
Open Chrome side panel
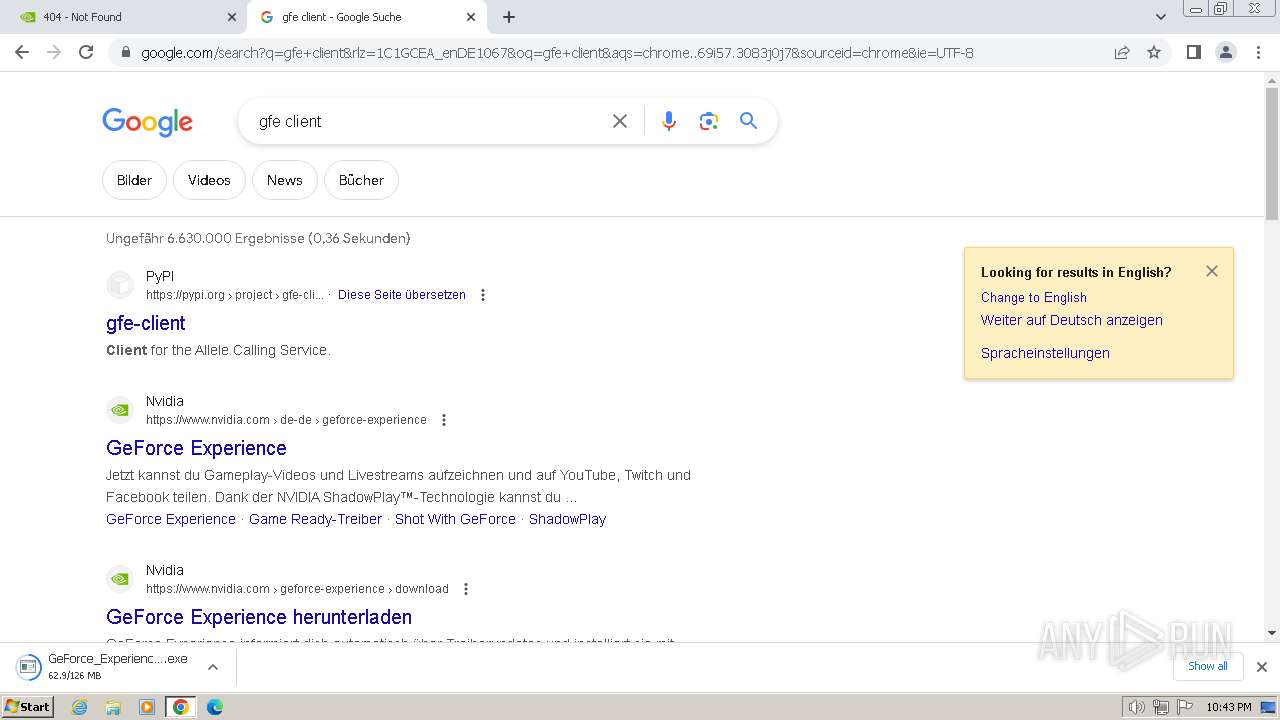point(1193,52)
